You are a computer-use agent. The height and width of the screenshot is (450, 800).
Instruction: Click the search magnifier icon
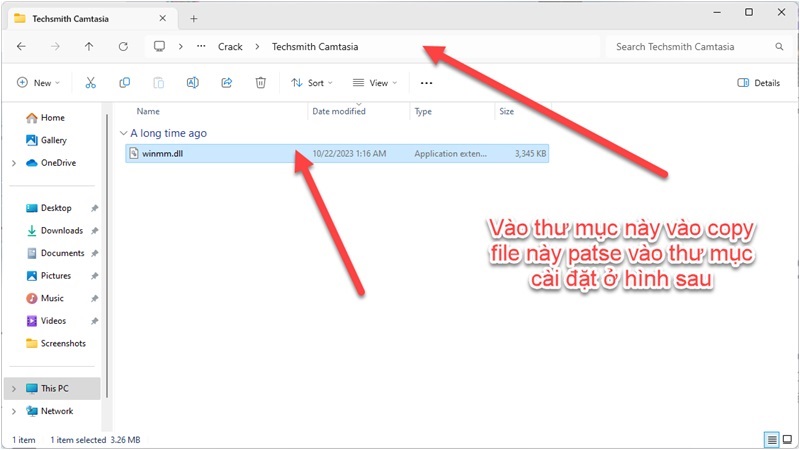pos(779,46)
